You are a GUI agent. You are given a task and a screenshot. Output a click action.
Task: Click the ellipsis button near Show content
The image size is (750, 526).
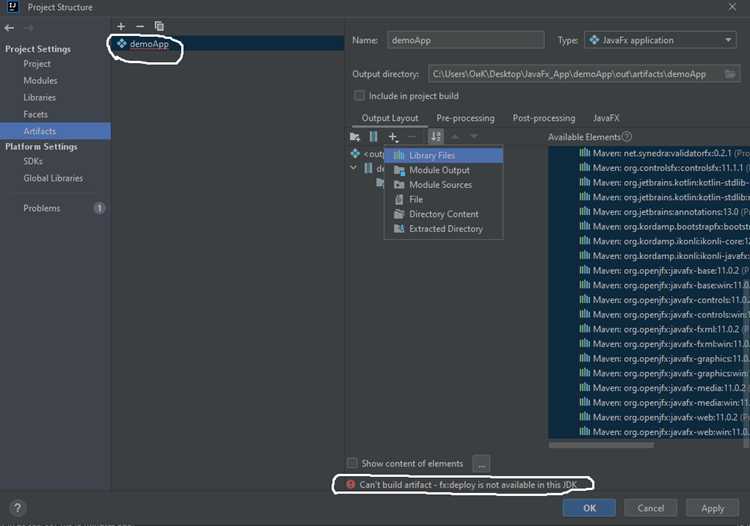[481, 464]
